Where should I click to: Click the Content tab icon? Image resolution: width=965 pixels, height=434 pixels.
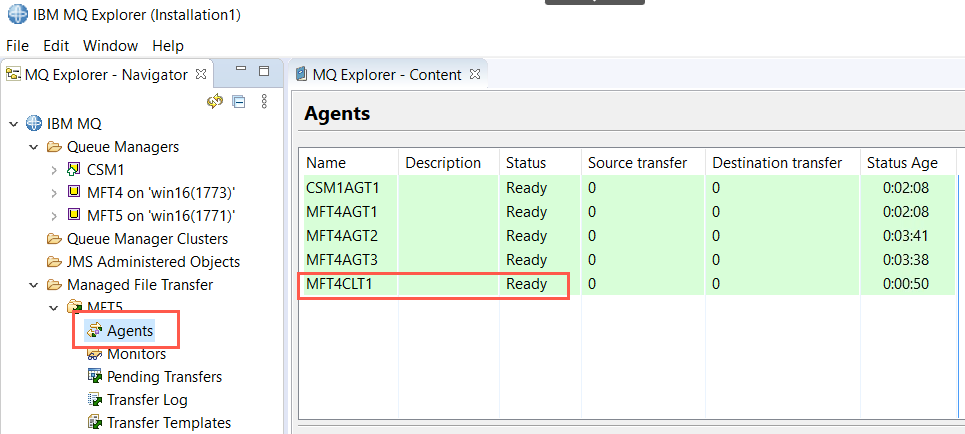(301, 74)
